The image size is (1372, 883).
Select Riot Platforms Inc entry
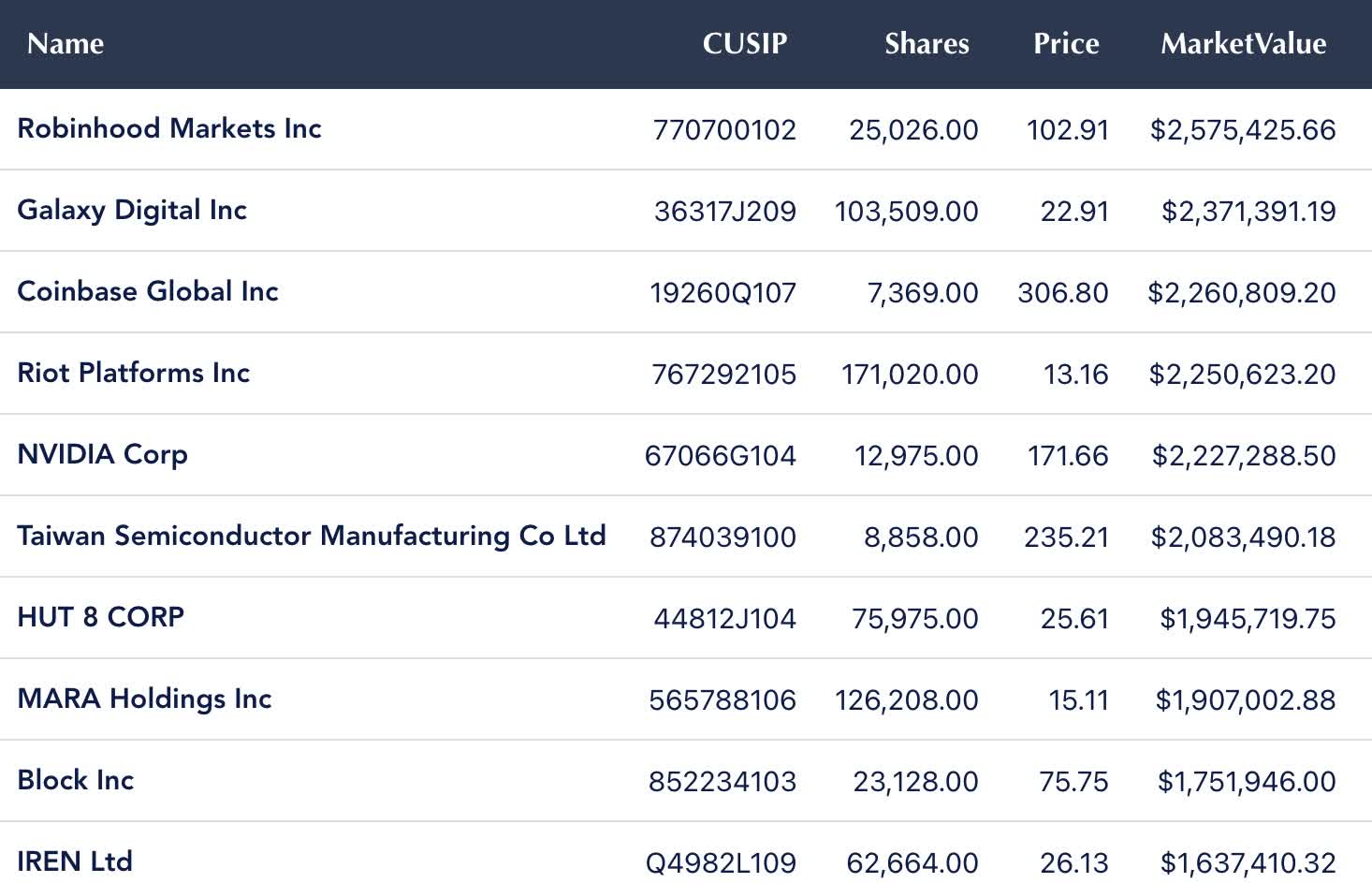pyautogui.click(x=134, y=373)
